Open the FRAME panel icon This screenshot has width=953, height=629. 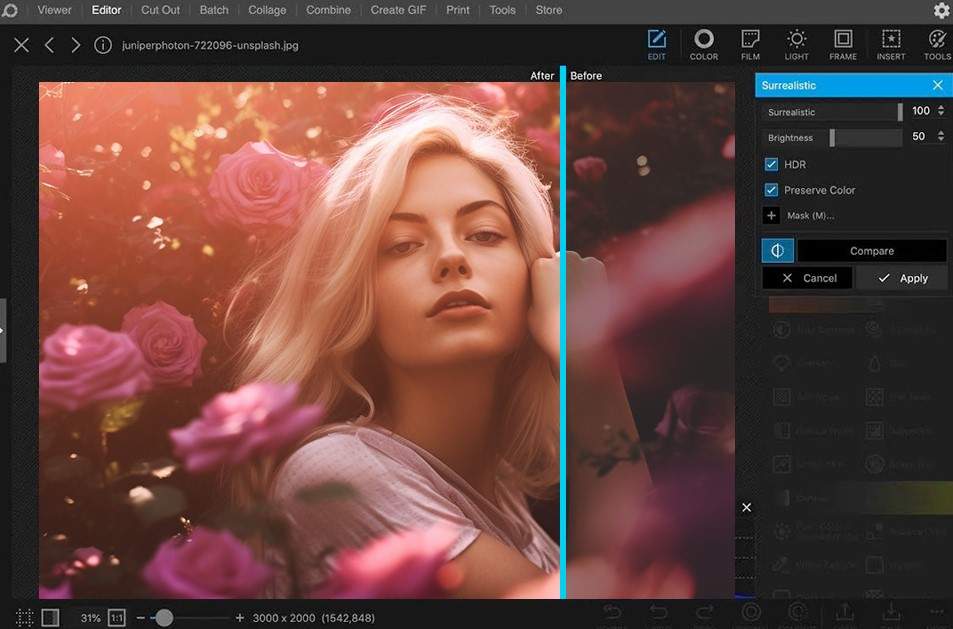point(843,45)
